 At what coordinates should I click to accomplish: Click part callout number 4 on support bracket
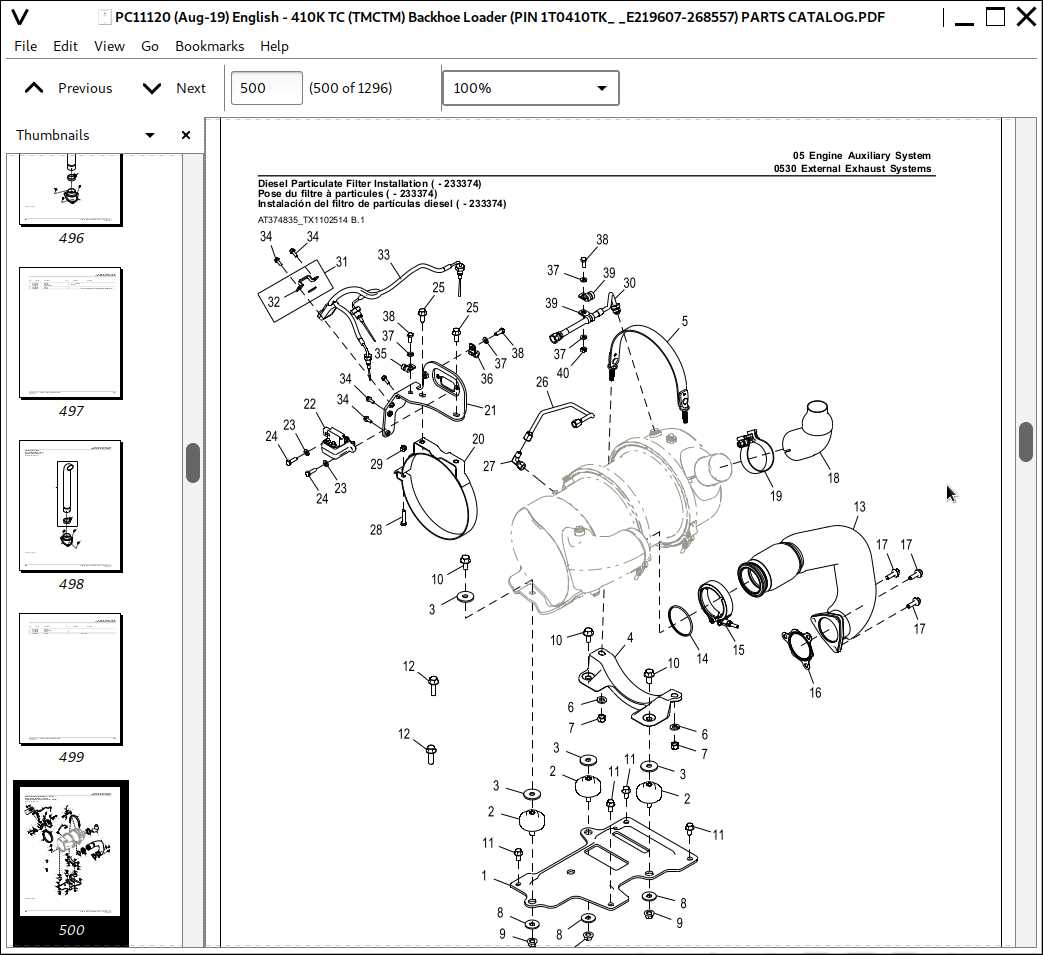(x=630, y=638)
